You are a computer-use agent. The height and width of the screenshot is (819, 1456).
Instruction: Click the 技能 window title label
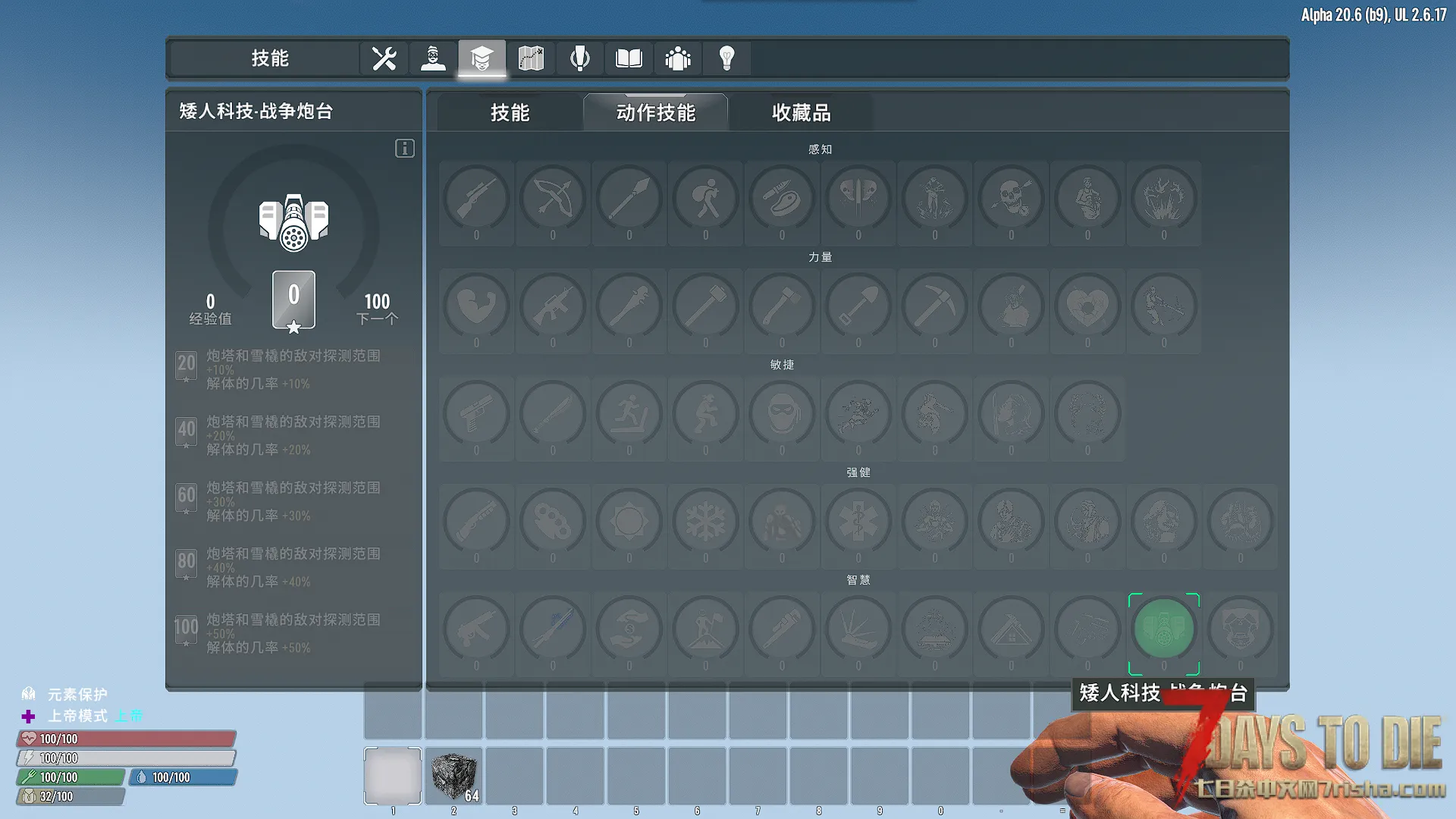(270, 58)
